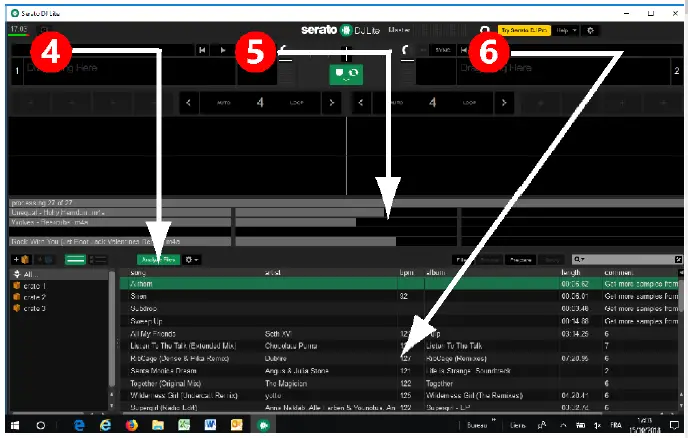
Task: Sort library by length column header
Action: tap(571, 273)
